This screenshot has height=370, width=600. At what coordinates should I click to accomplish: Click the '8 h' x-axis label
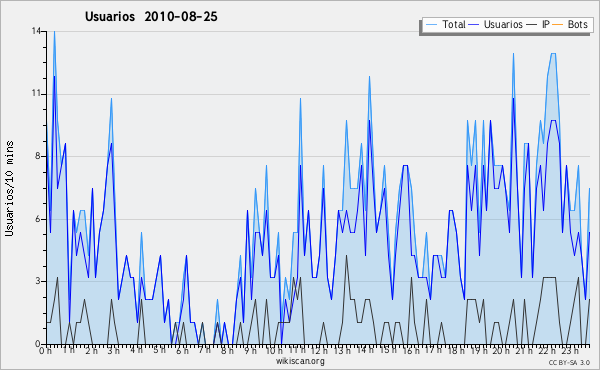coord(227,350)
